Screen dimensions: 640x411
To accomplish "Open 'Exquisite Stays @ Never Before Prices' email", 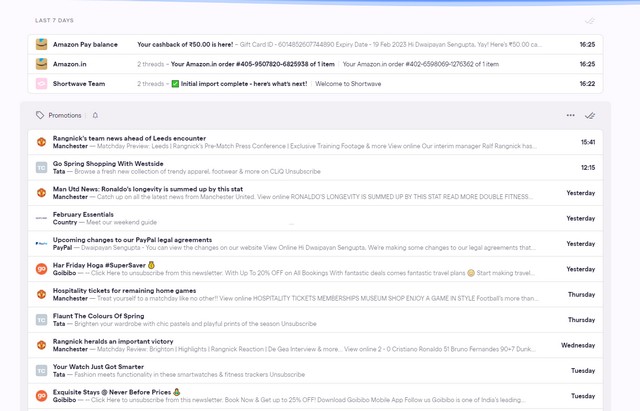I will (x=316, y=396).
